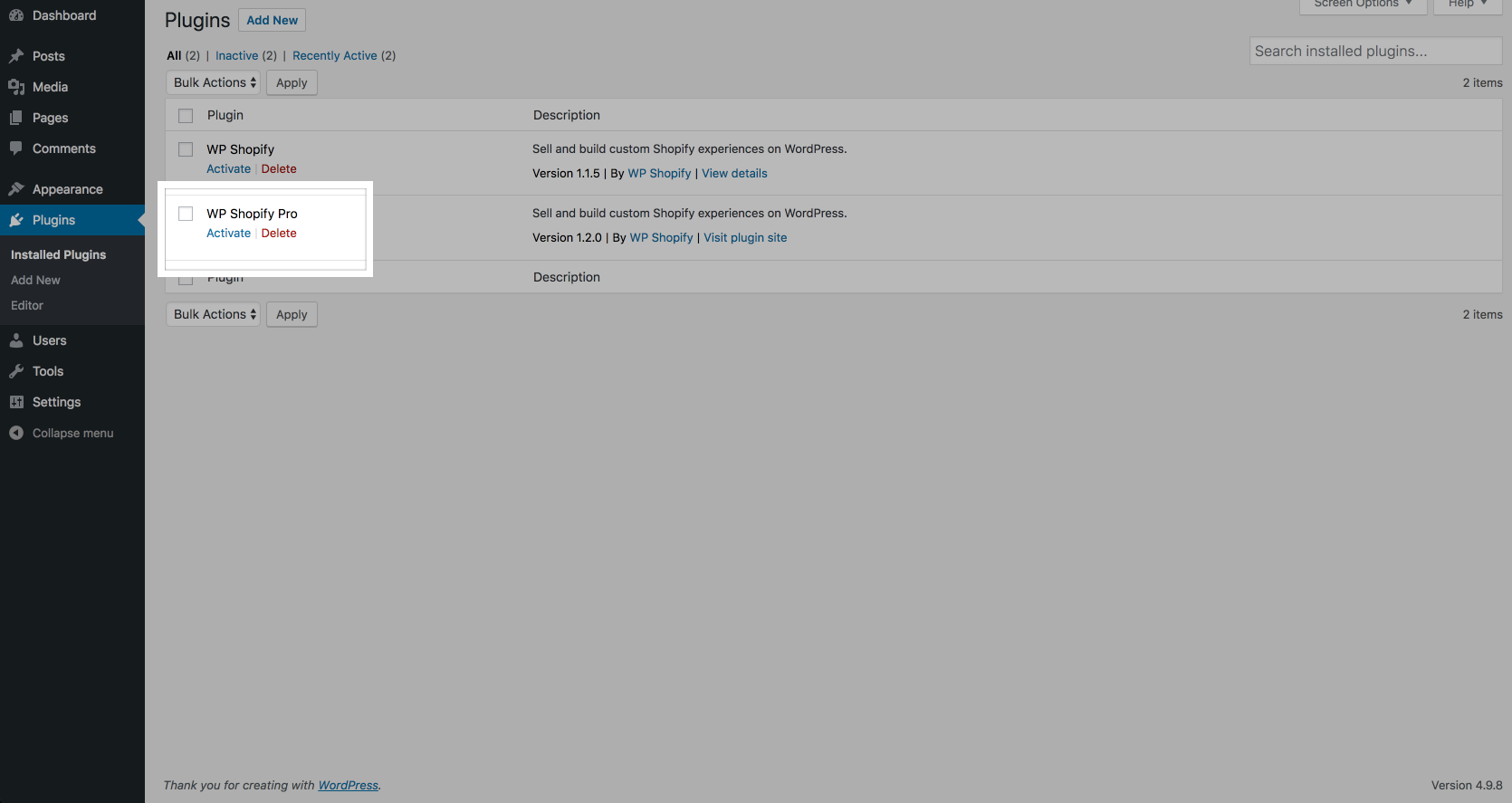Click the Pages document icon
The height and width of the screenshot is (803, 1512).
pos(16,118)
